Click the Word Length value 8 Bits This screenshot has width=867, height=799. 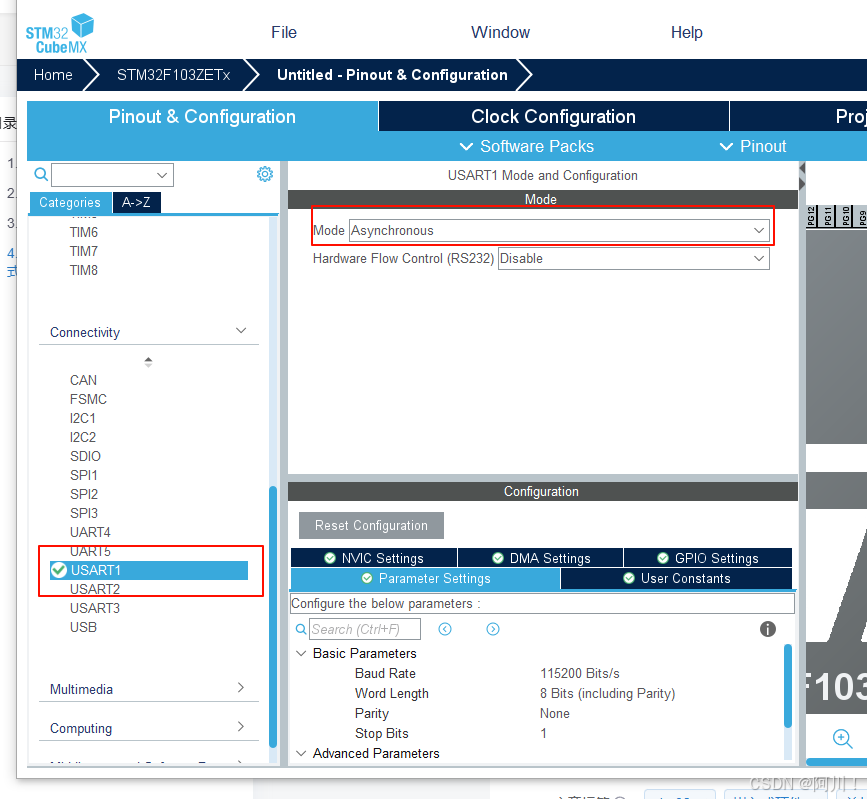[607, 693]
